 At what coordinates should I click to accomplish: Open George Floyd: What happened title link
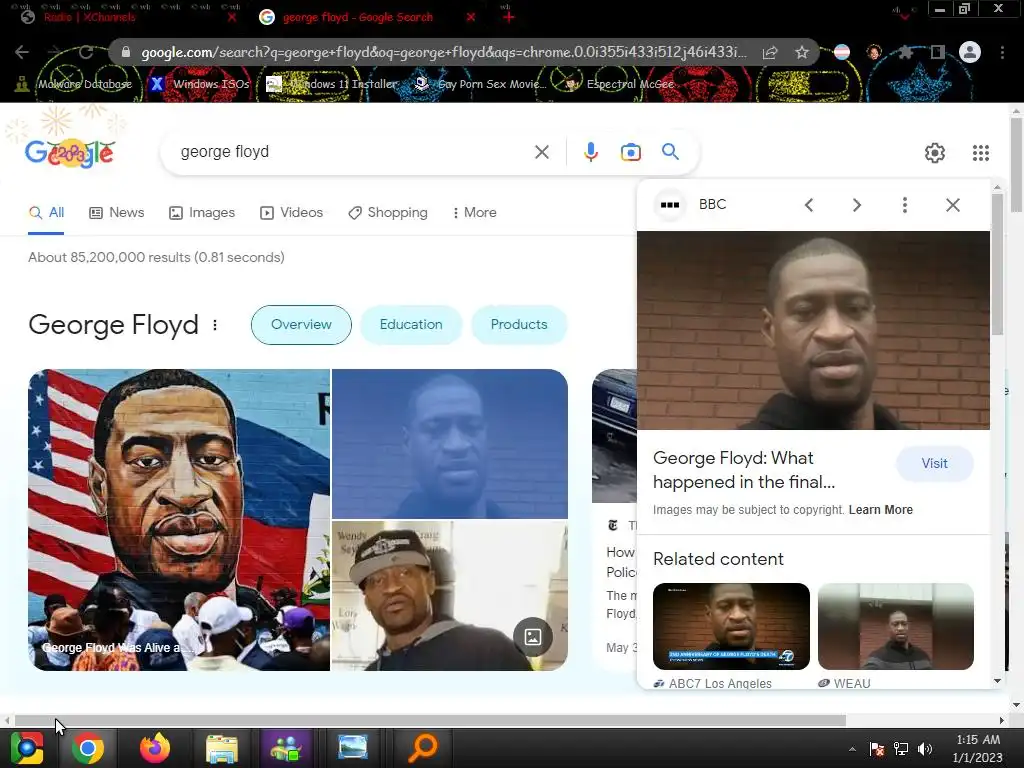coord(744,470)
